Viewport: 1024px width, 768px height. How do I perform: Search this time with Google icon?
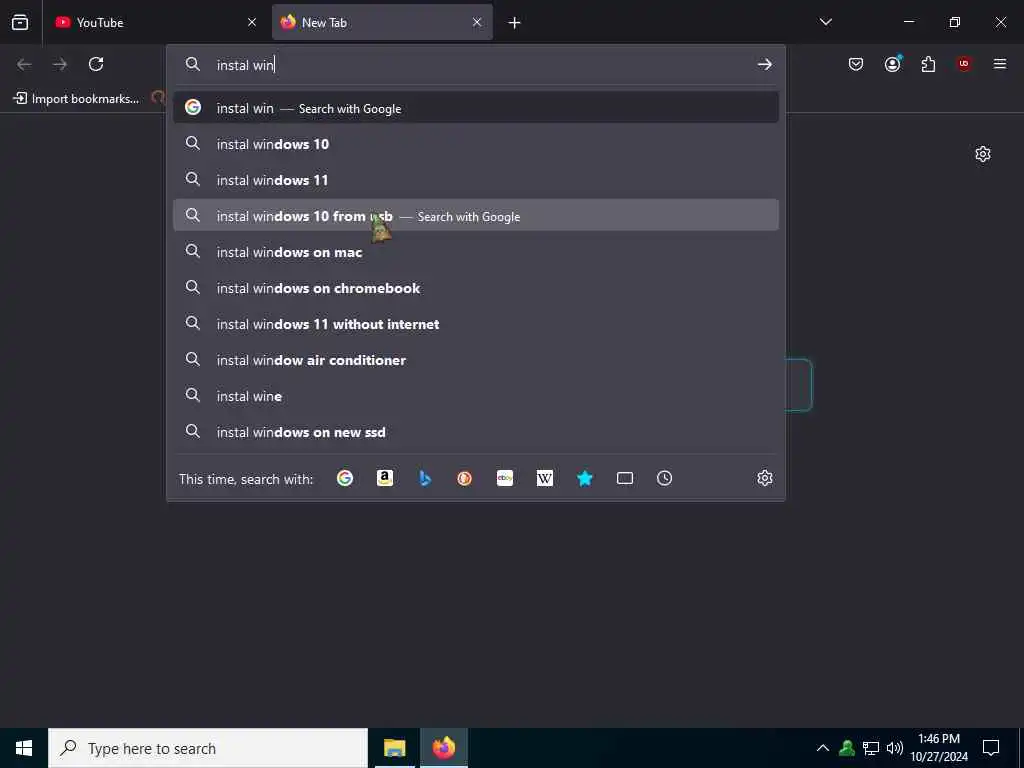point(345,478)
